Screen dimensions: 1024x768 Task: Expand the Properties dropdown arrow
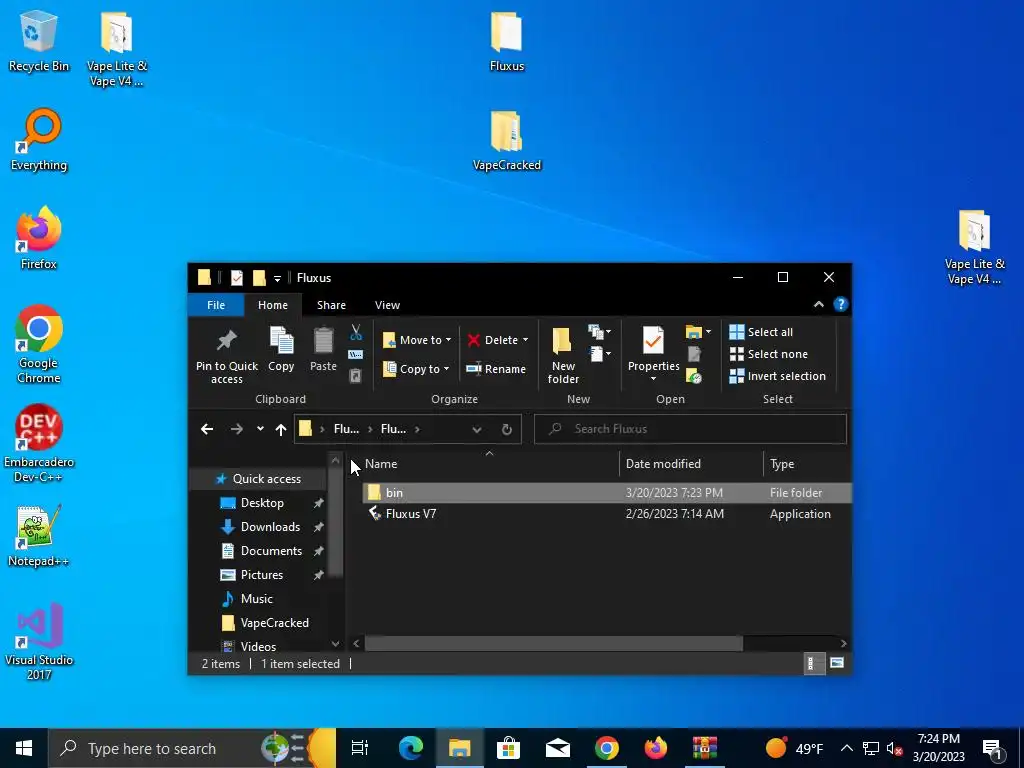[653, 379]
